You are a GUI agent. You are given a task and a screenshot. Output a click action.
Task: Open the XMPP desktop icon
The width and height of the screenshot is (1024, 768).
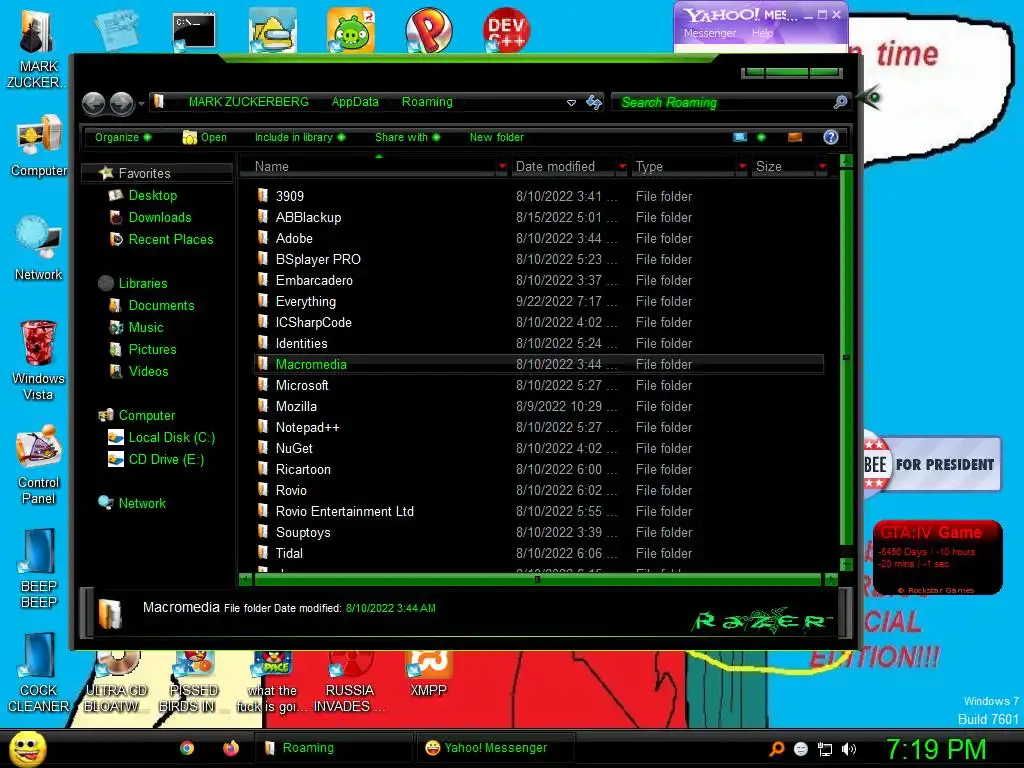428,673
